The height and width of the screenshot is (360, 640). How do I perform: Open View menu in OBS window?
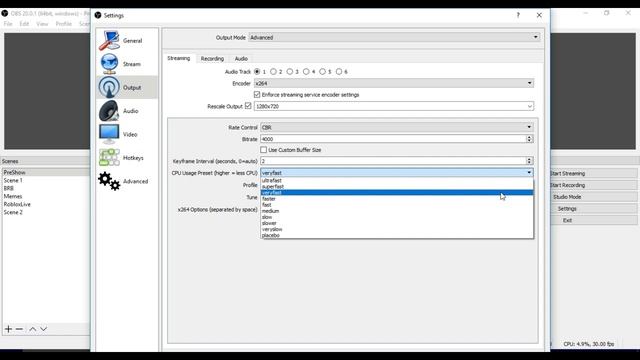pos(42,24)
